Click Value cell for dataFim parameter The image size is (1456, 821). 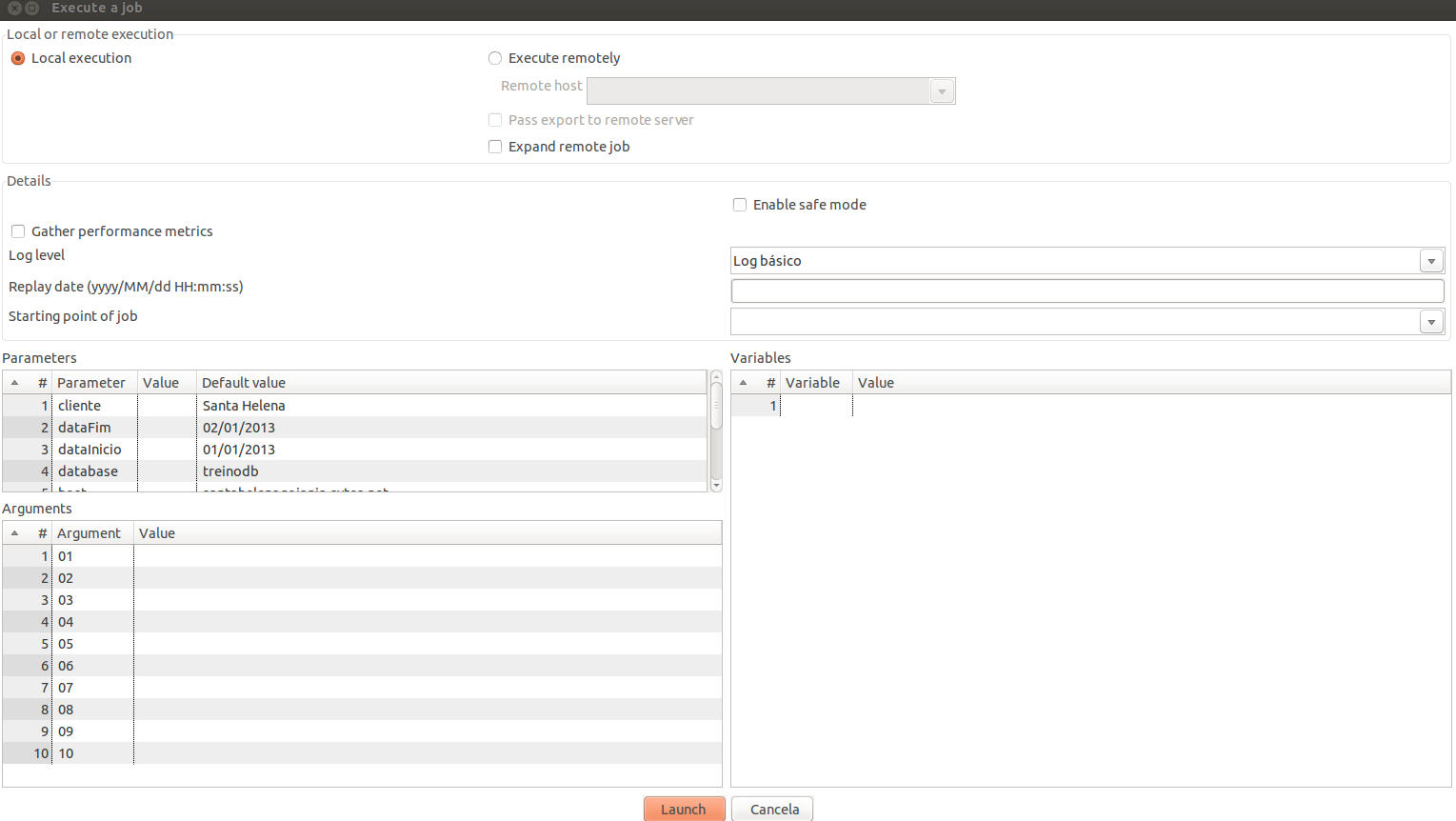[167, 428]
